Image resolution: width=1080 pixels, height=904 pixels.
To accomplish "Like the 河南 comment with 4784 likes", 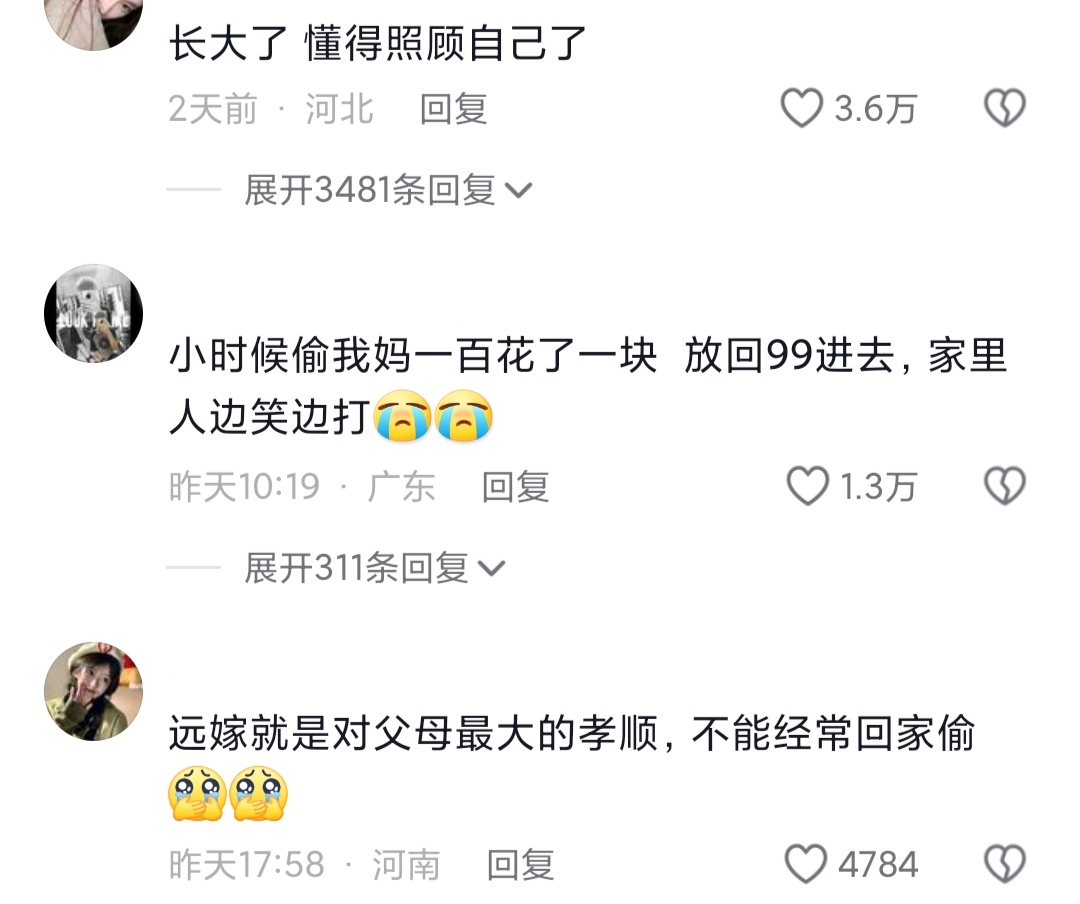I will coord(805,863).
